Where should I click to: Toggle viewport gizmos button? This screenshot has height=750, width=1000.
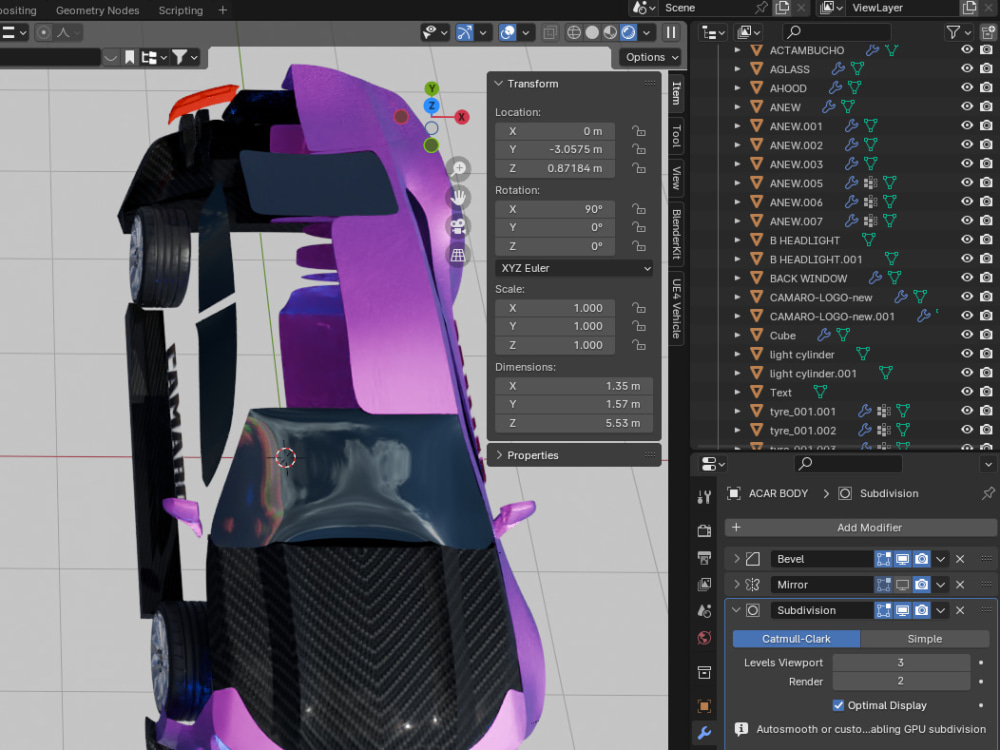(465, 33)
